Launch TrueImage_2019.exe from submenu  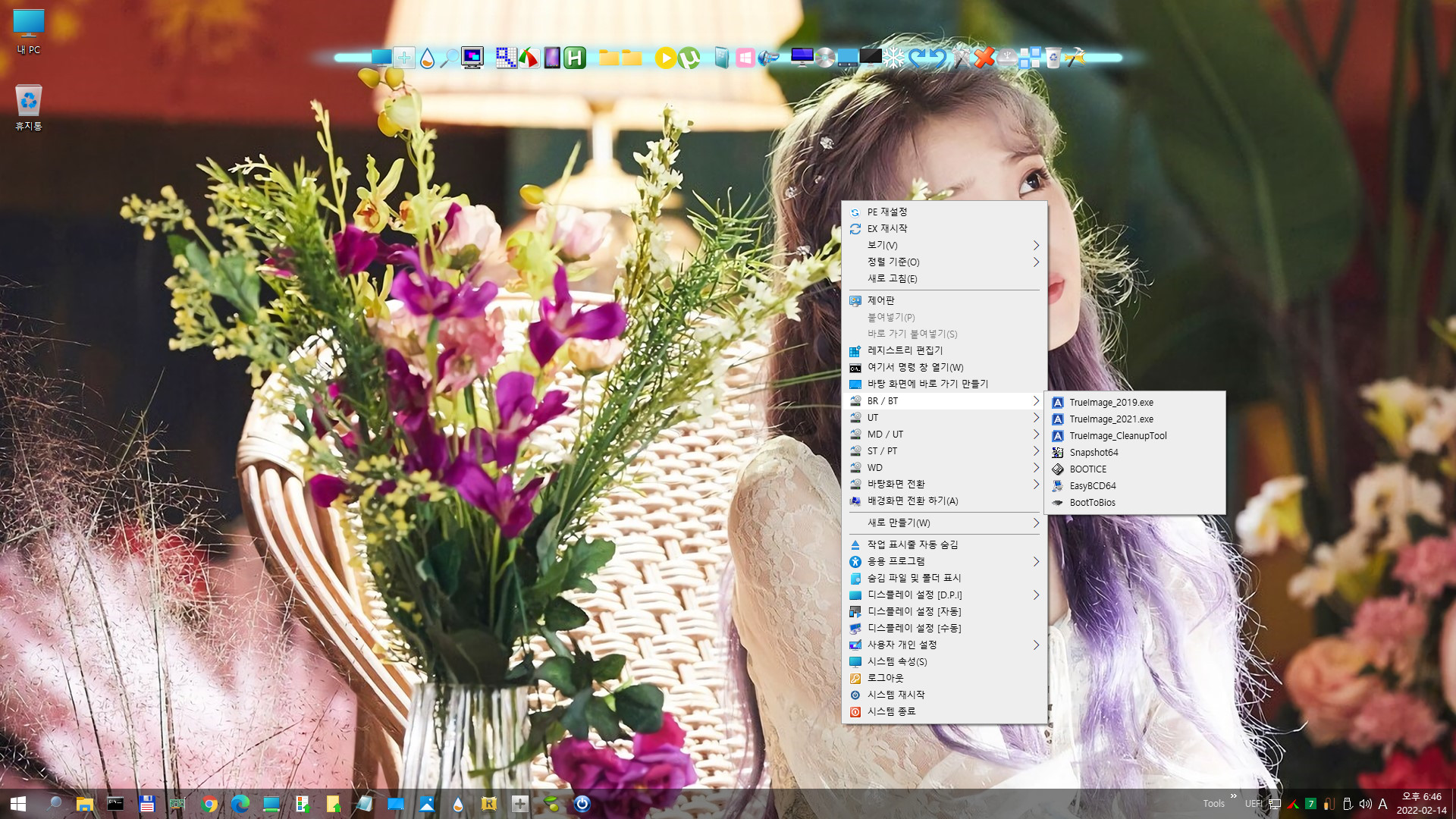(x=1134, y=403)
